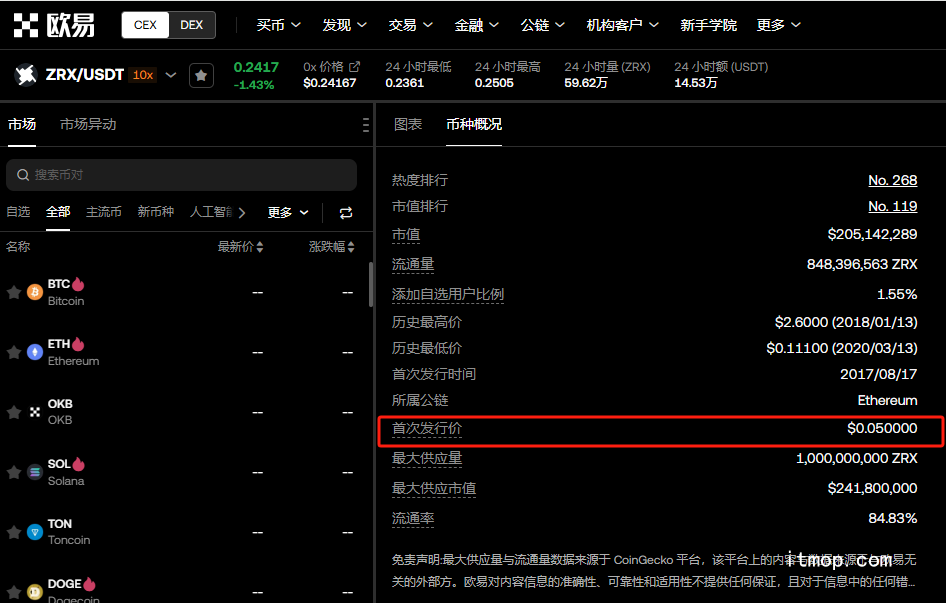The width and height of the screenshot is (946, 603).
Task: Click the $0.050000 initial price value
Action: [882, 428]
